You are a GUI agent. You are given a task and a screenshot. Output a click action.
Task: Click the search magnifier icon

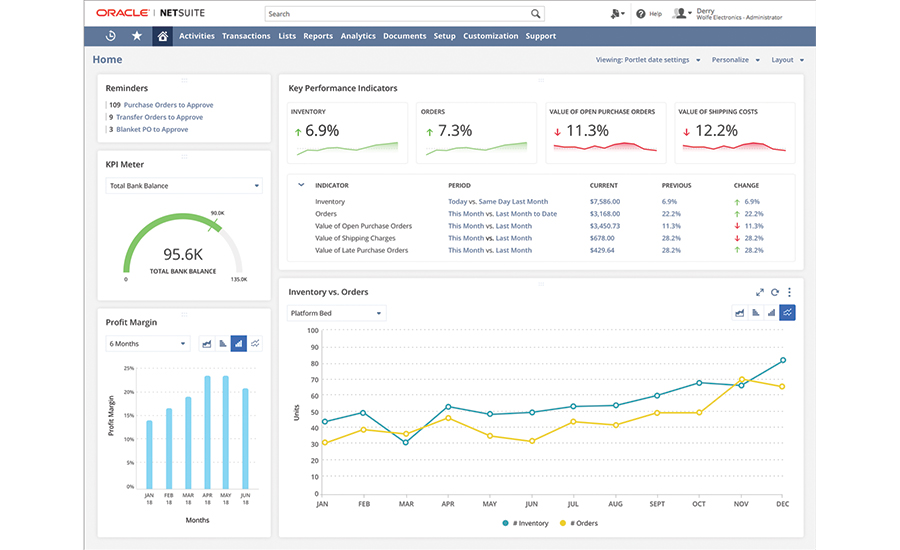tap(536, 14)
